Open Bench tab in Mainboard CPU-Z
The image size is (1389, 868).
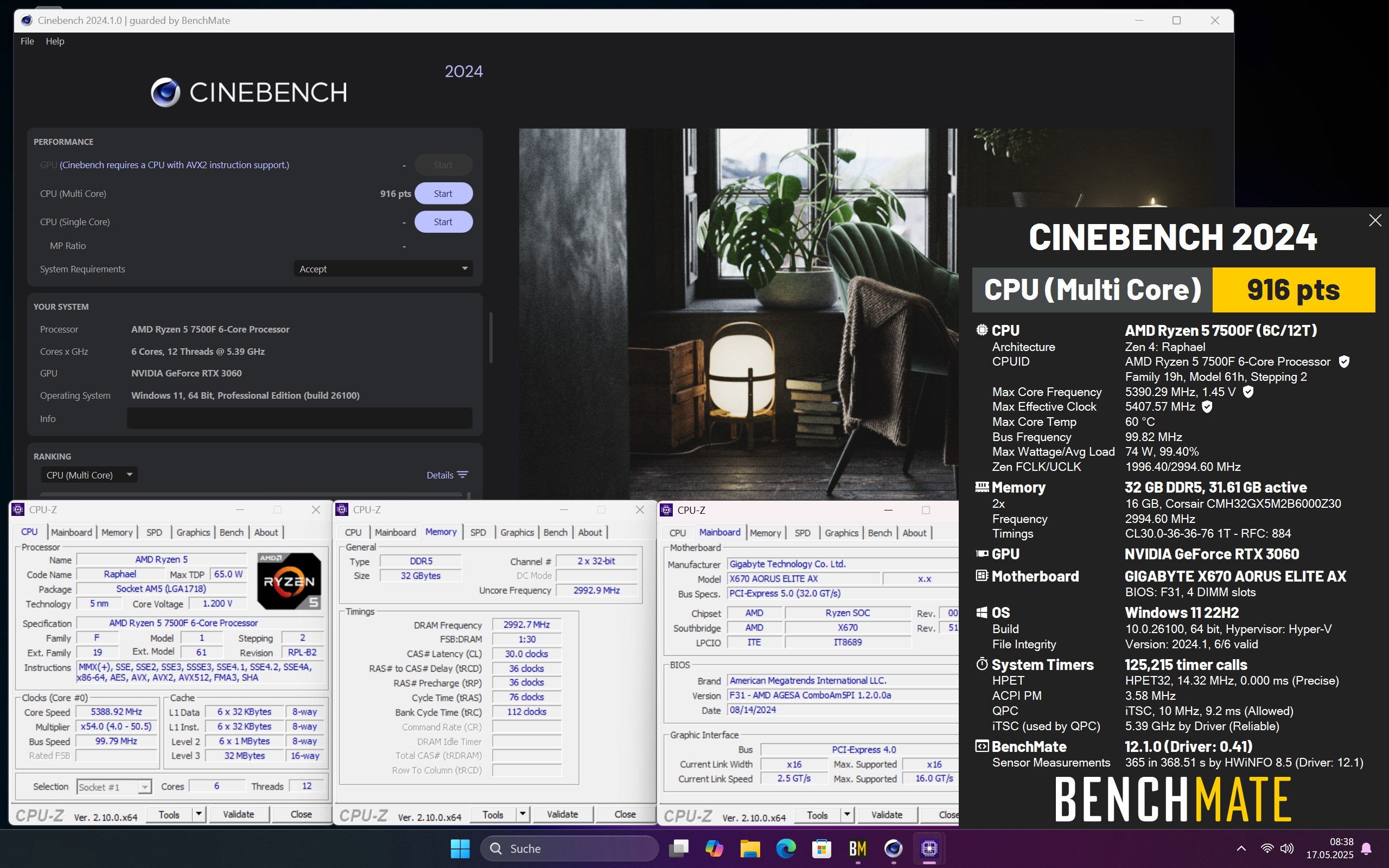pos(880,533)
